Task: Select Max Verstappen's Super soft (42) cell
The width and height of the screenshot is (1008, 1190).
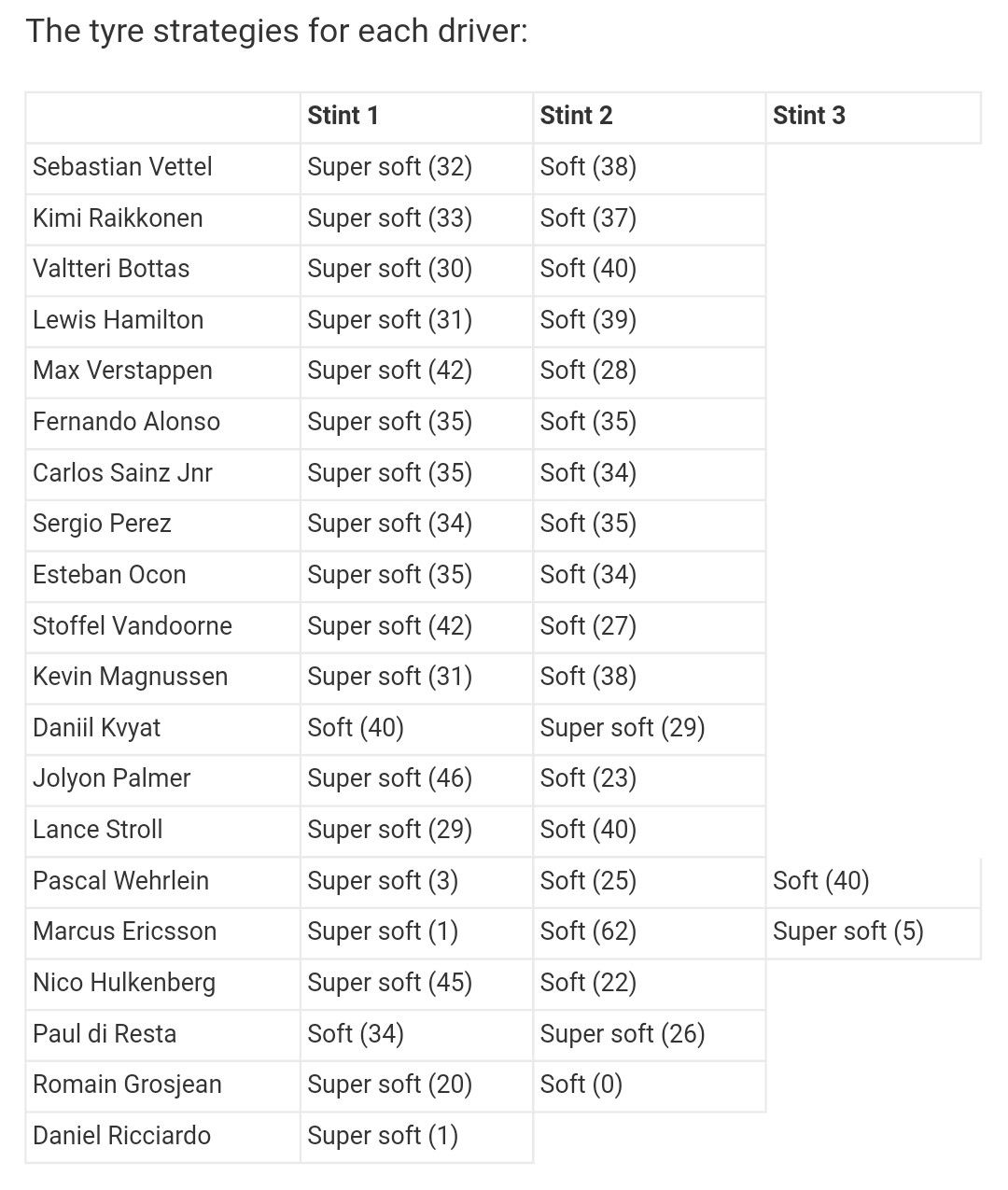Action: point(416,371)
